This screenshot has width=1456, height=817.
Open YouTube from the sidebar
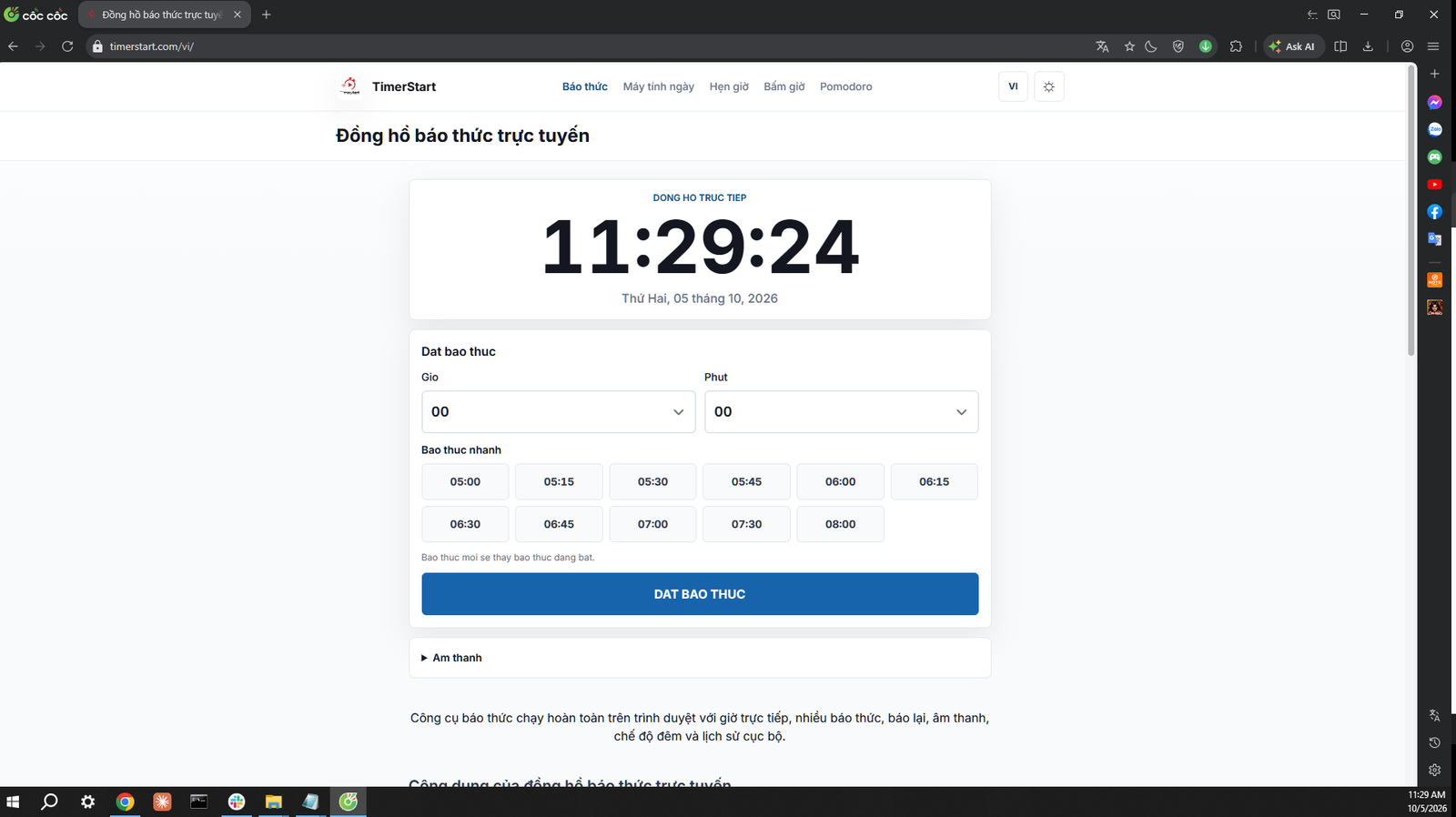coord(1434,184)
